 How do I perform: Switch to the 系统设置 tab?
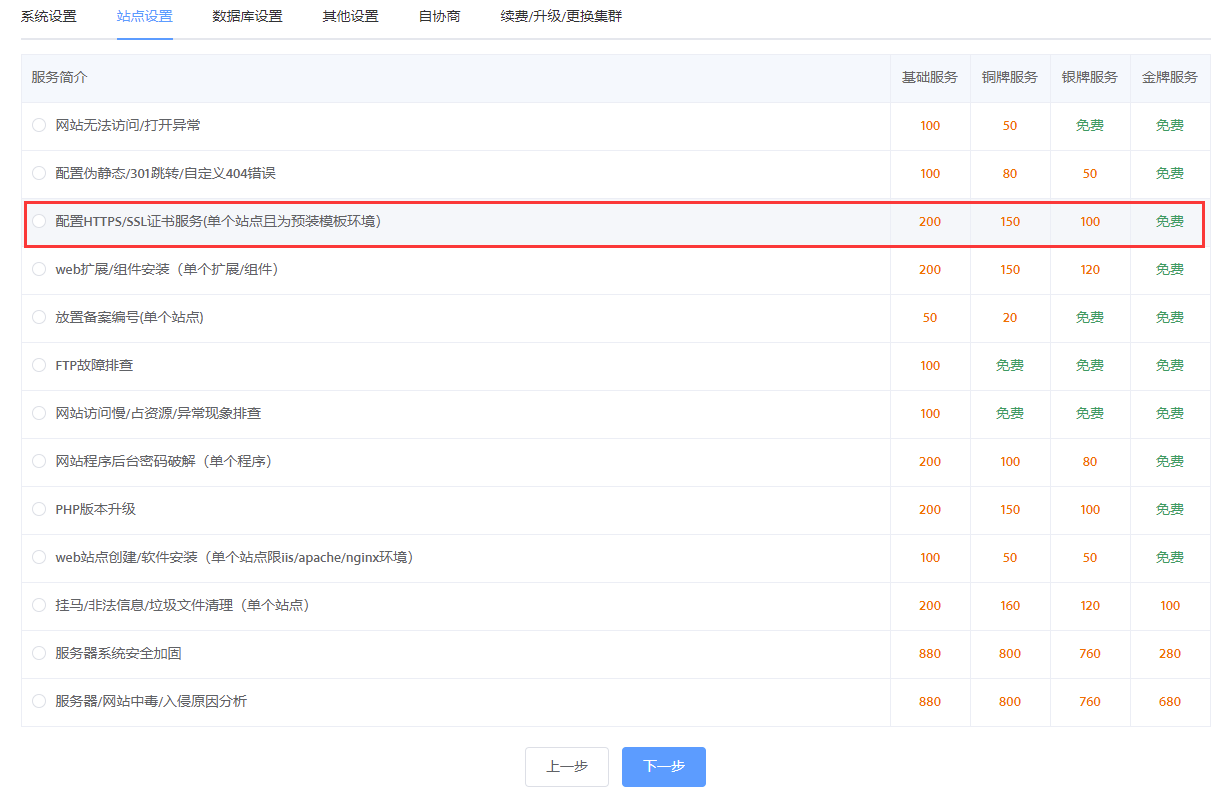[x=49, y=16]
